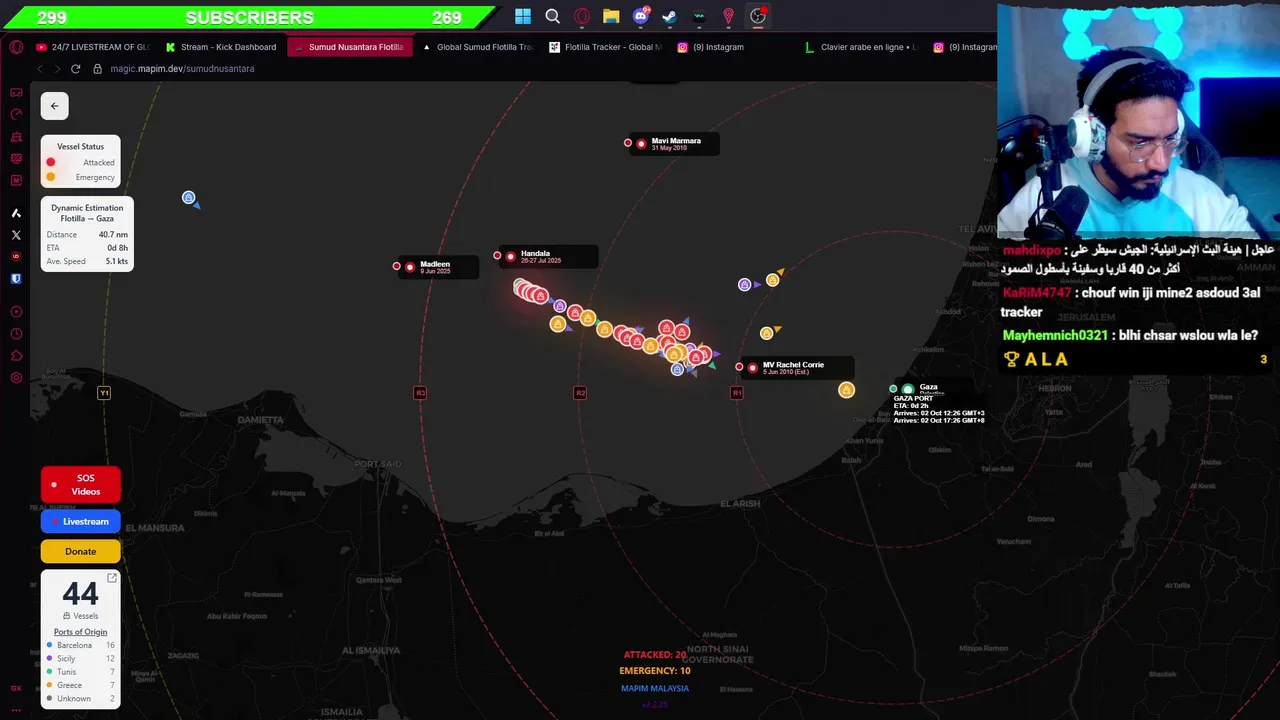Launch Steam from the taskbar

pyautogui.click(x=669, y=16)
